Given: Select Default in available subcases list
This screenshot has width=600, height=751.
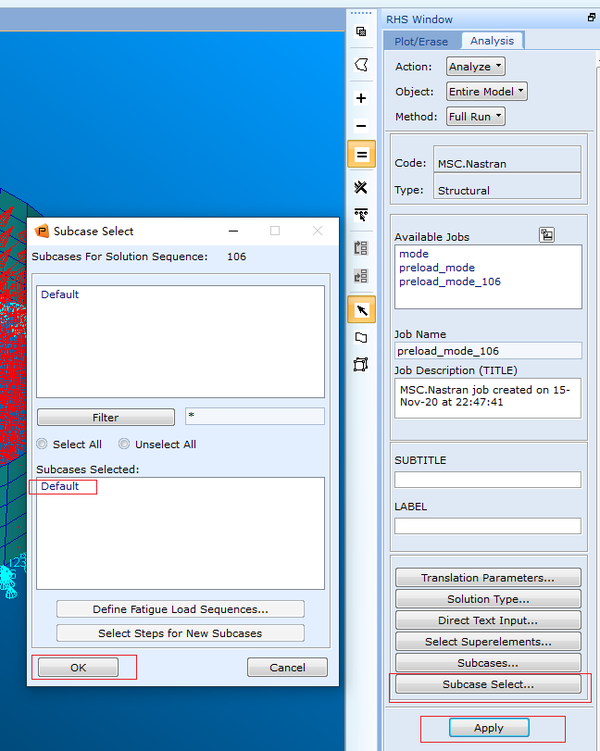Looking at the screenshot, I should coord(60,294).
